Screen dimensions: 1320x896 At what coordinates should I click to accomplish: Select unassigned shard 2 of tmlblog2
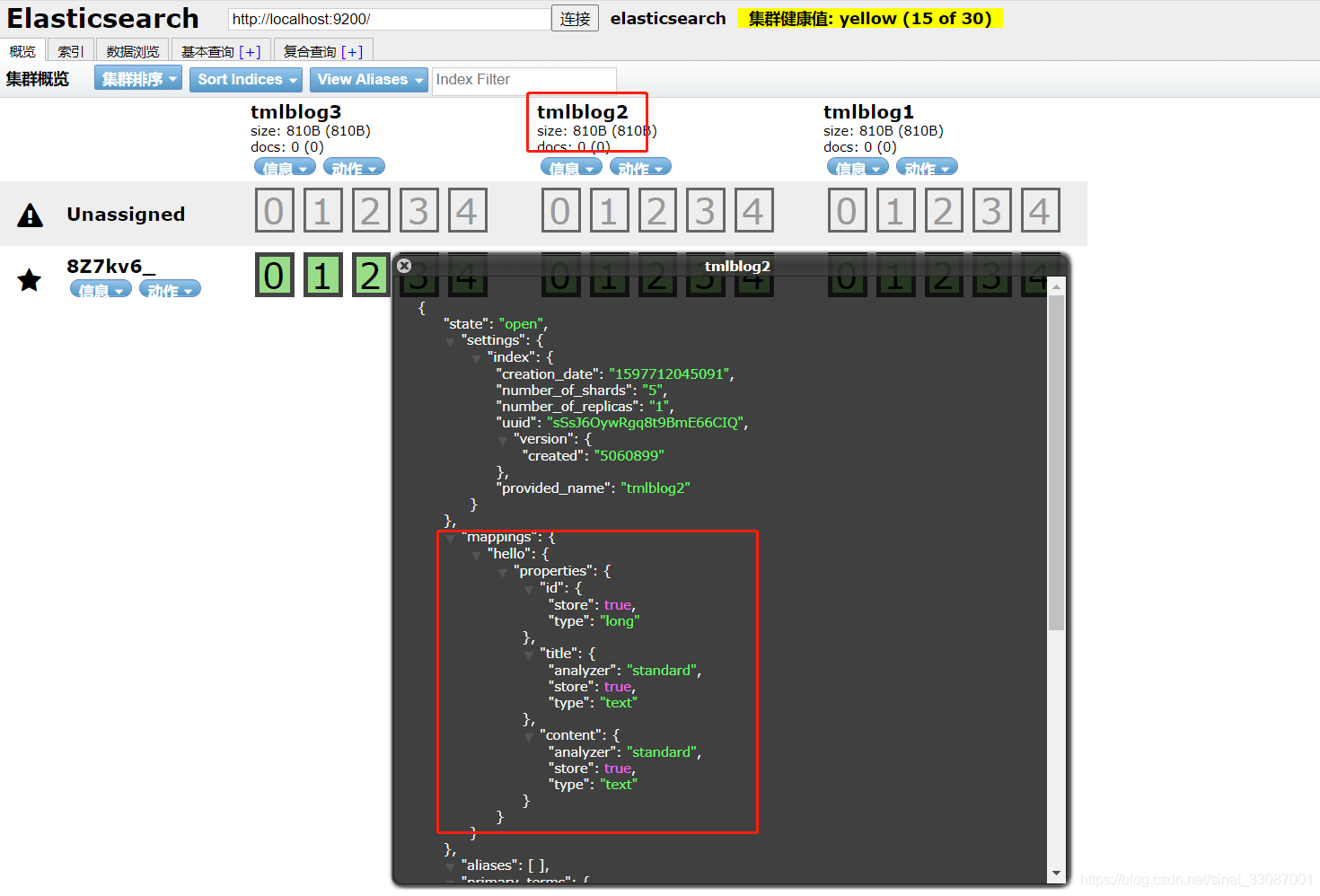click(x=657, y=211)
